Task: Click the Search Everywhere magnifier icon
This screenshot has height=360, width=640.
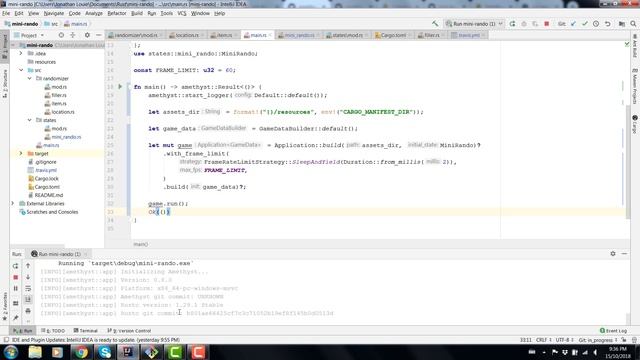Action: pyautogui.click(x=633, y=24)
